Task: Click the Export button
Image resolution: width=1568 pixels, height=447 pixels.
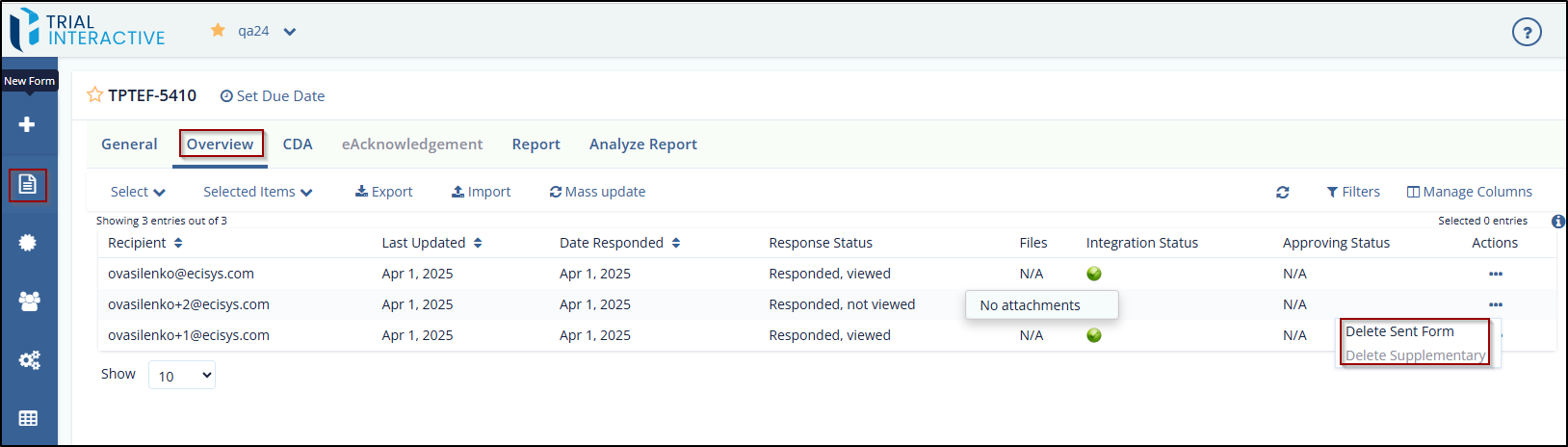Action: coord(383,193)
